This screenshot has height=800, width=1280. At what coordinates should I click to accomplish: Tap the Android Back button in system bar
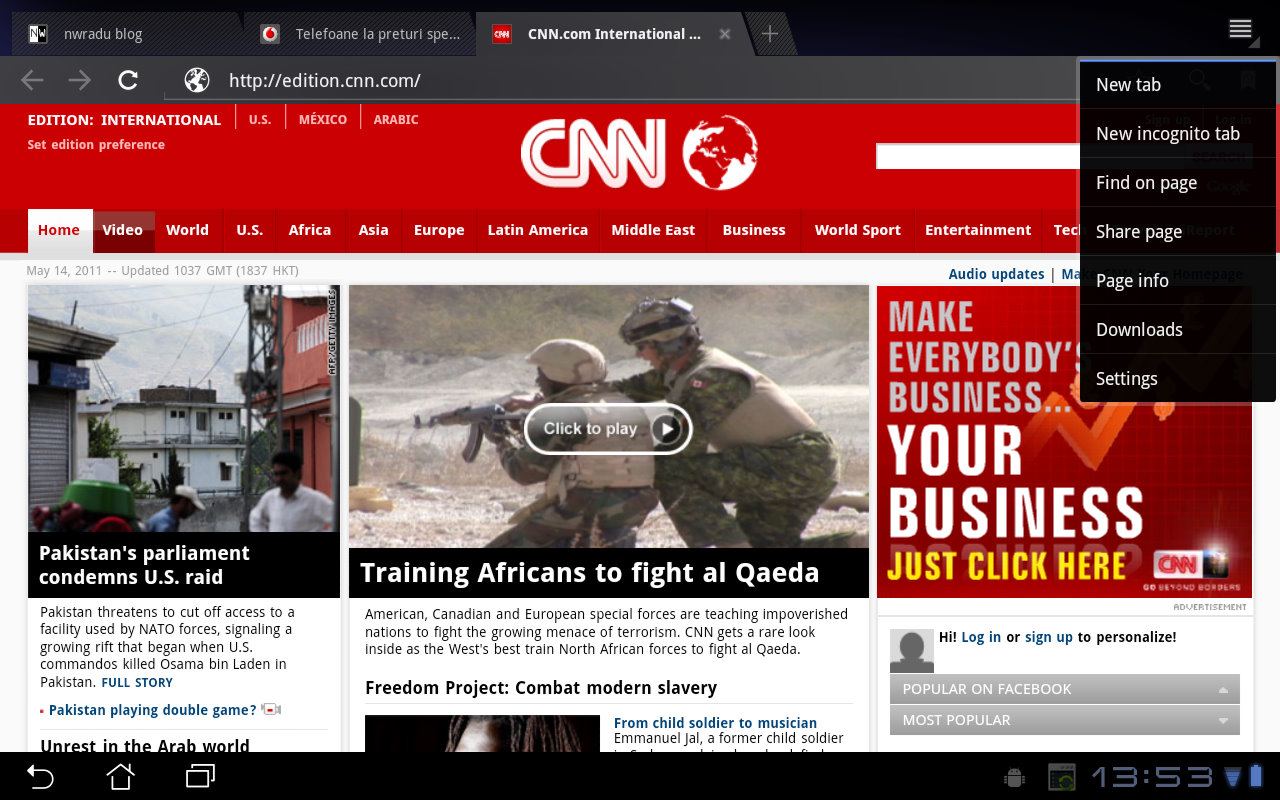40,776
